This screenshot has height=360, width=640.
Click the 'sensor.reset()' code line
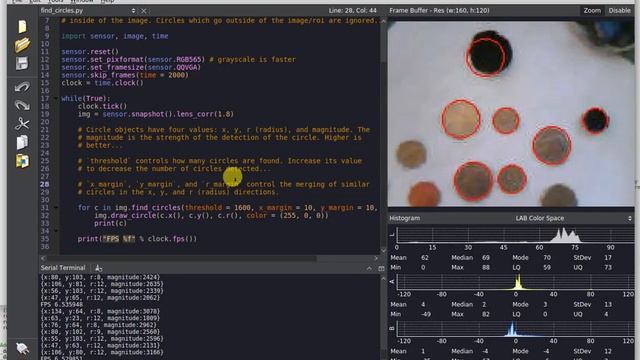(90, 52)
